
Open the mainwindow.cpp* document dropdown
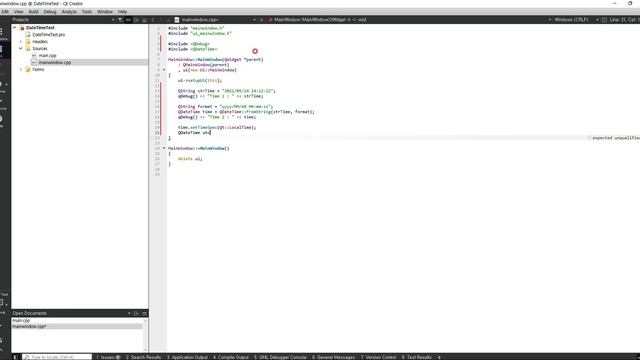(x=254, y=20)
